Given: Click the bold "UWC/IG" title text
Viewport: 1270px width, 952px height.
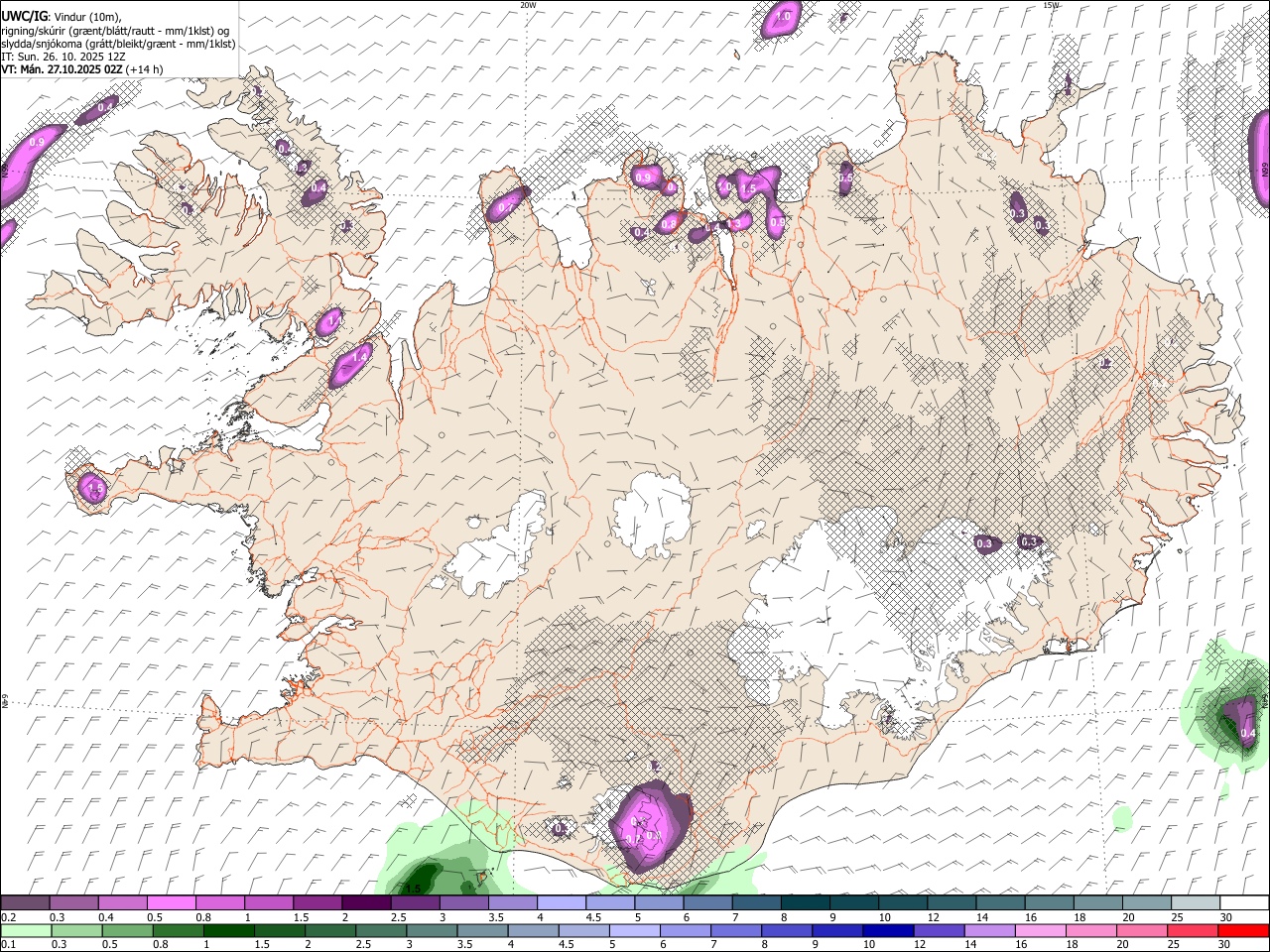Looking at the screenshot, I should [24, 16].
